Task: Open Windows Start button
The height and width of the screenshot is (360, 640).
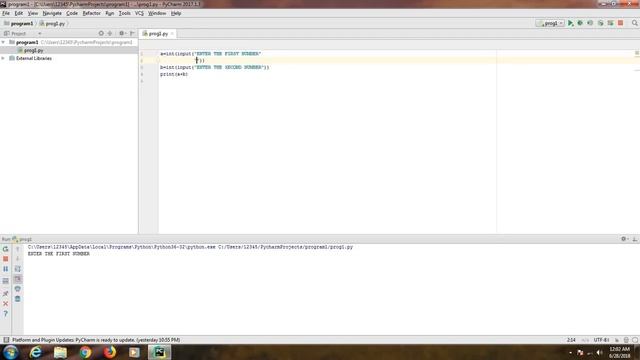Action: coord(11,352)
